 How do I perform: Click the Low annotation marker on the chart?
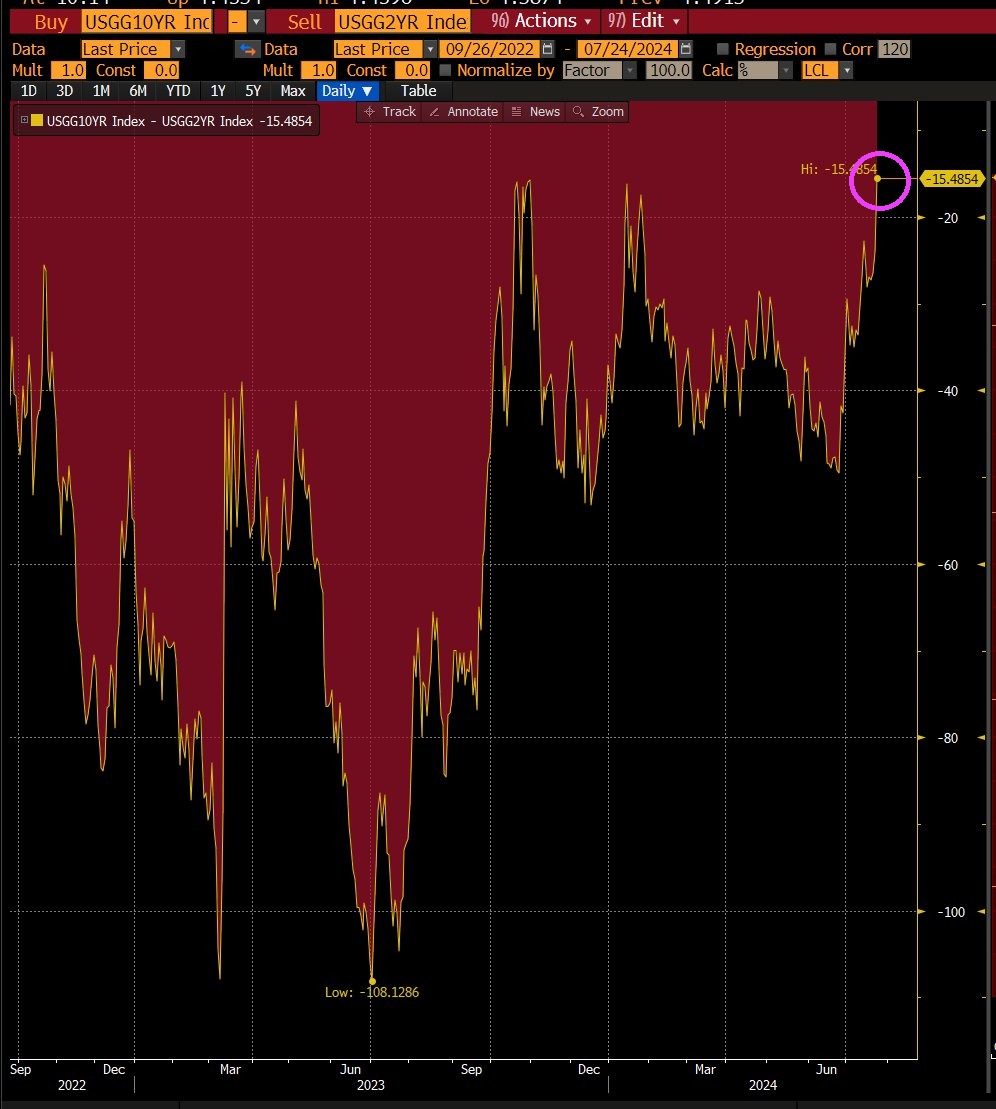pyautogui.click(x=372, y=981)
